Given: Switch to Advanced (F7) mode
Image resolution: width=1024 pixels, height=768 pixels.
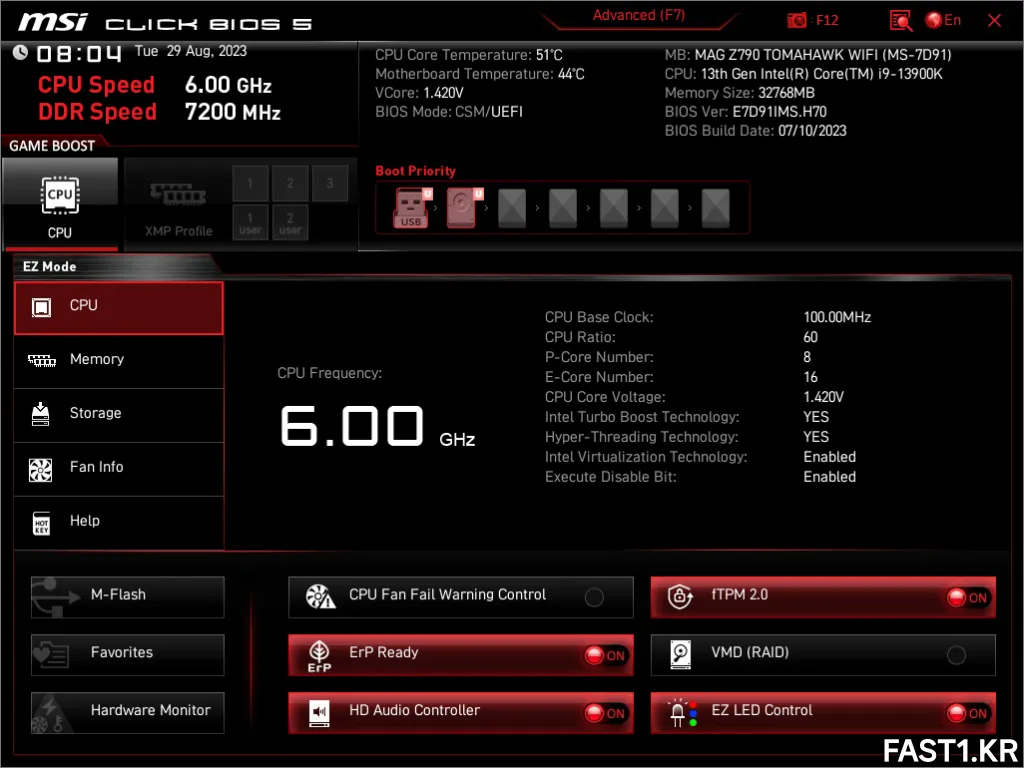Looking at the screenshot, I should [x=639, y=16].
